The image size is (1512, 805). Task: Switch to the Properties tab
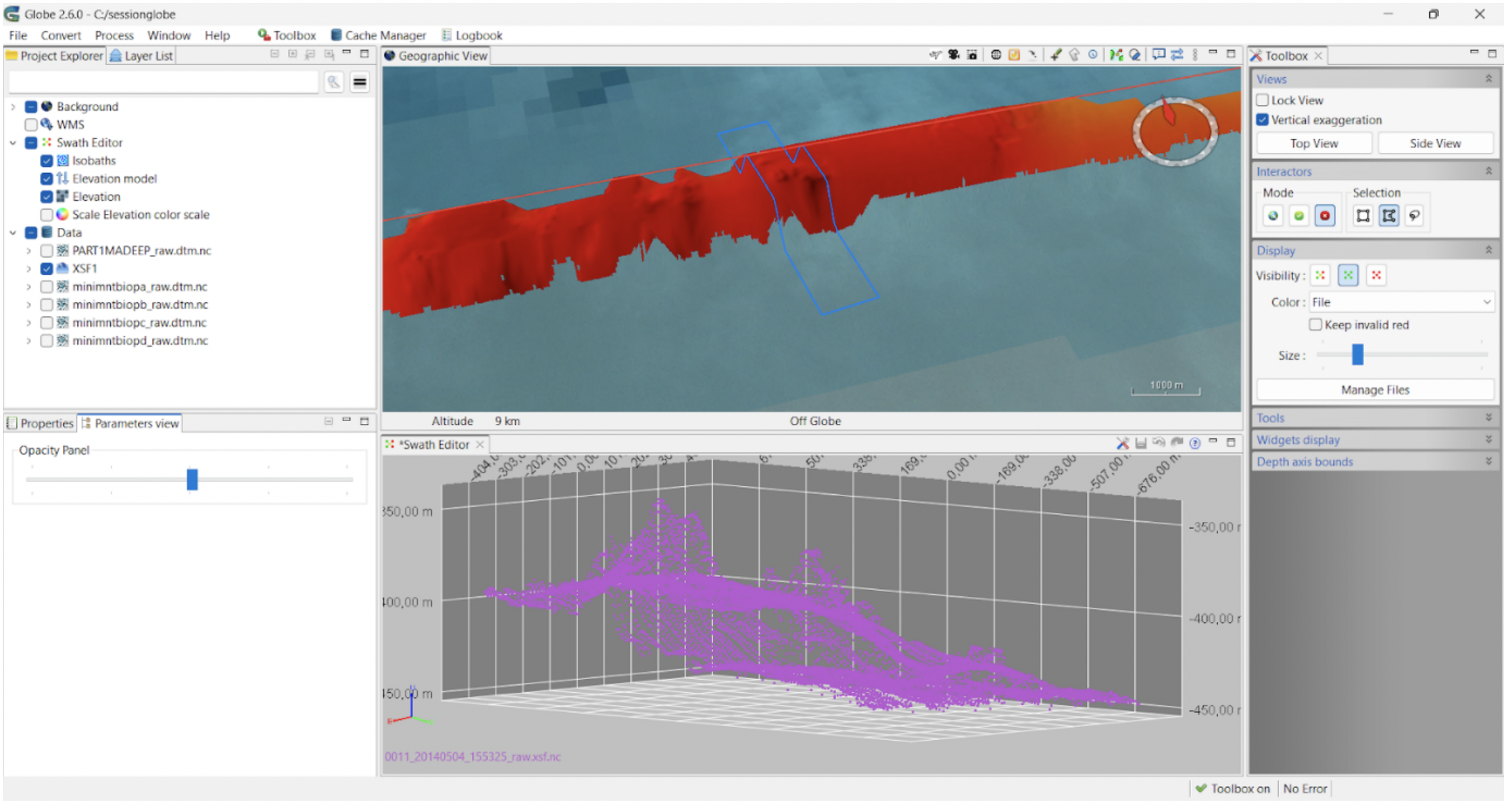pos(40,423)
